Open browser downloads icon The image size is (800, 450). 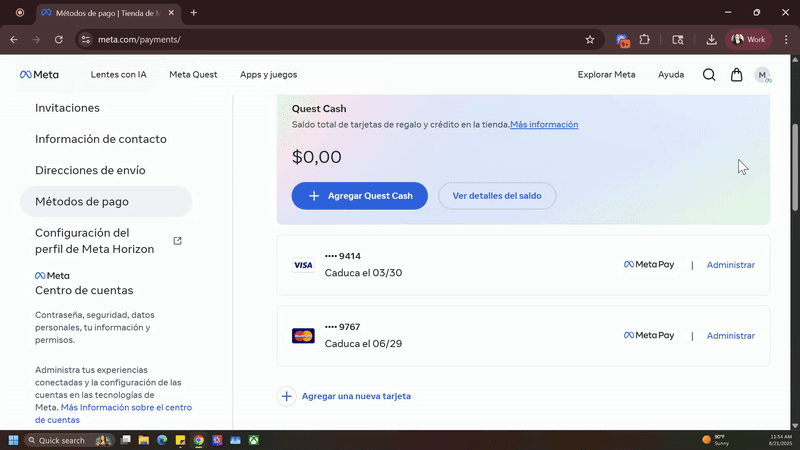[x=711, y=40]
